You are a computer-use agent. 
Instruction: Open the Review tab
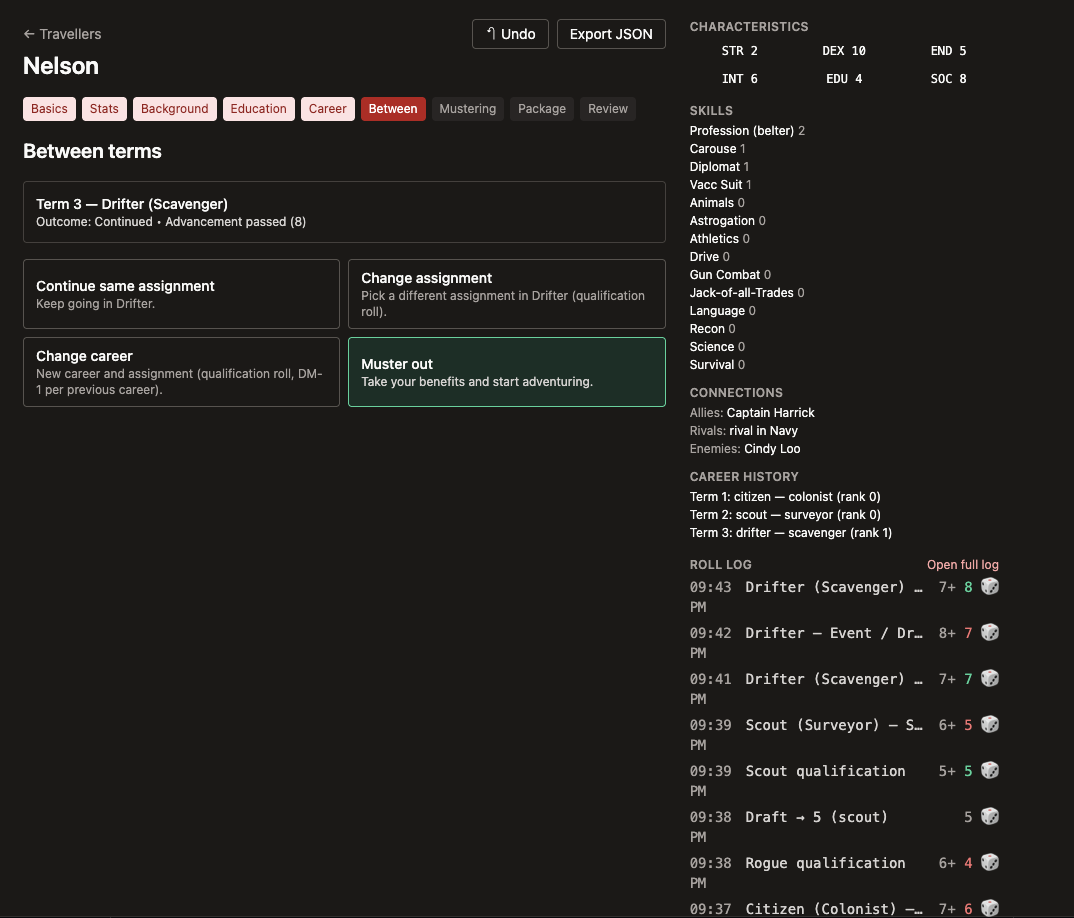[x=608, y=108]
